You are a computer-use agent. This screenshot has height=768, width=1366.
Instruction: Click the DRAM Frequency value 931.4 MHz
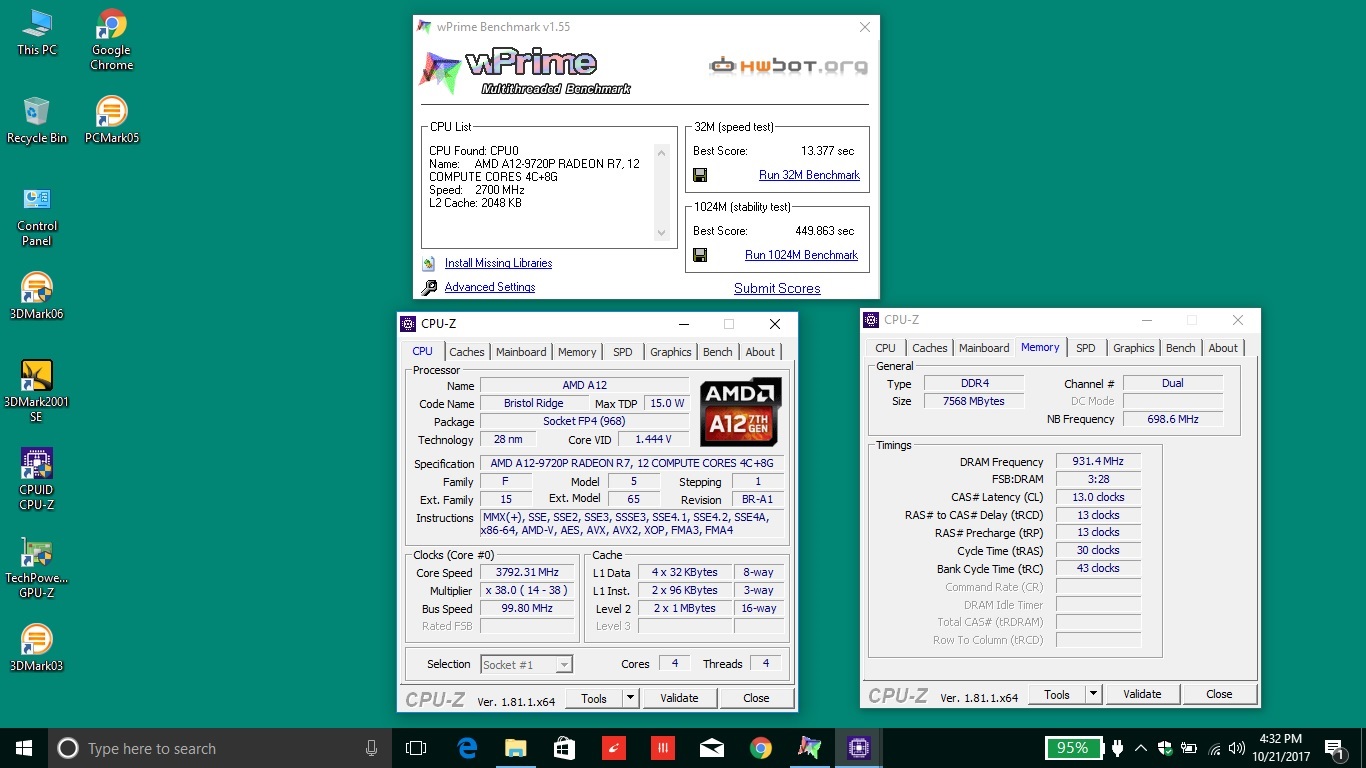[1098, 461]
